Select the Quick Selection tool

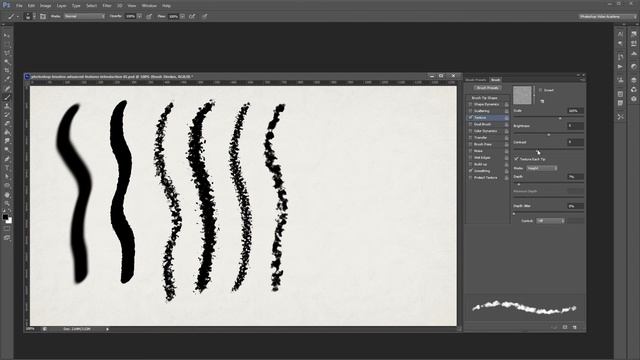7,62
